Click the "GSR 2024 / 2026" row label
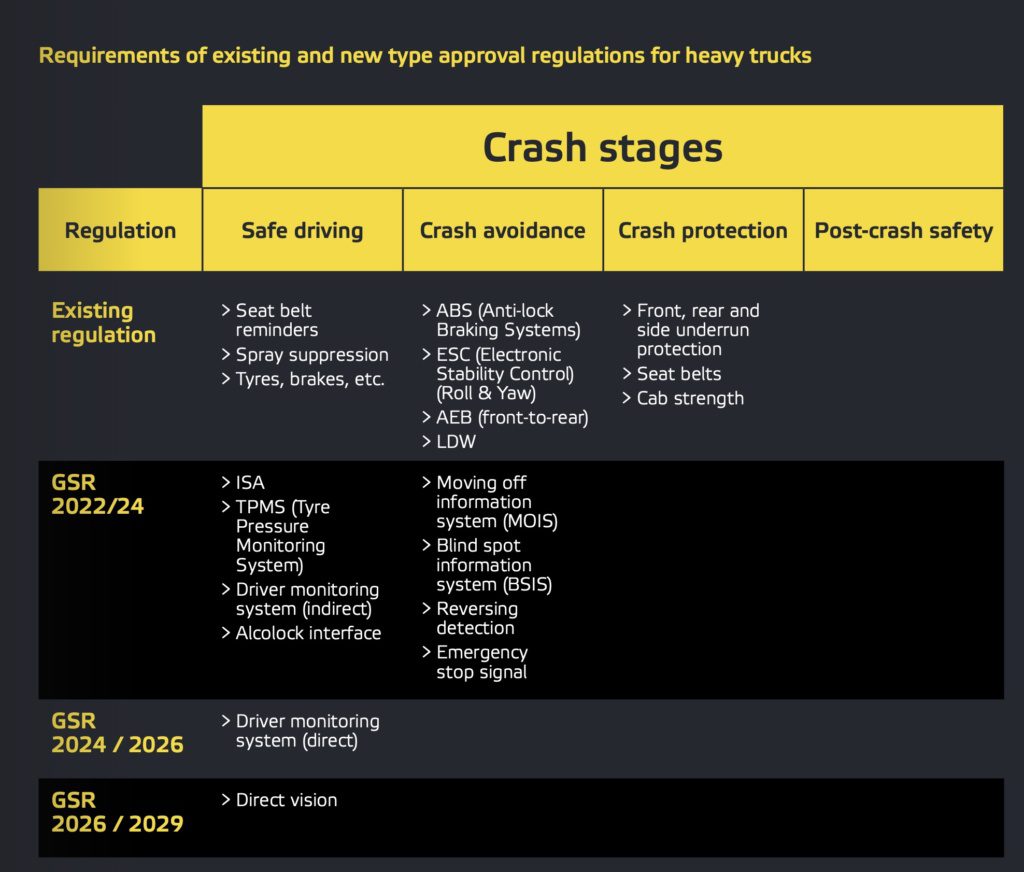This screenshot has width=1024, height=872. pos(117,732)
